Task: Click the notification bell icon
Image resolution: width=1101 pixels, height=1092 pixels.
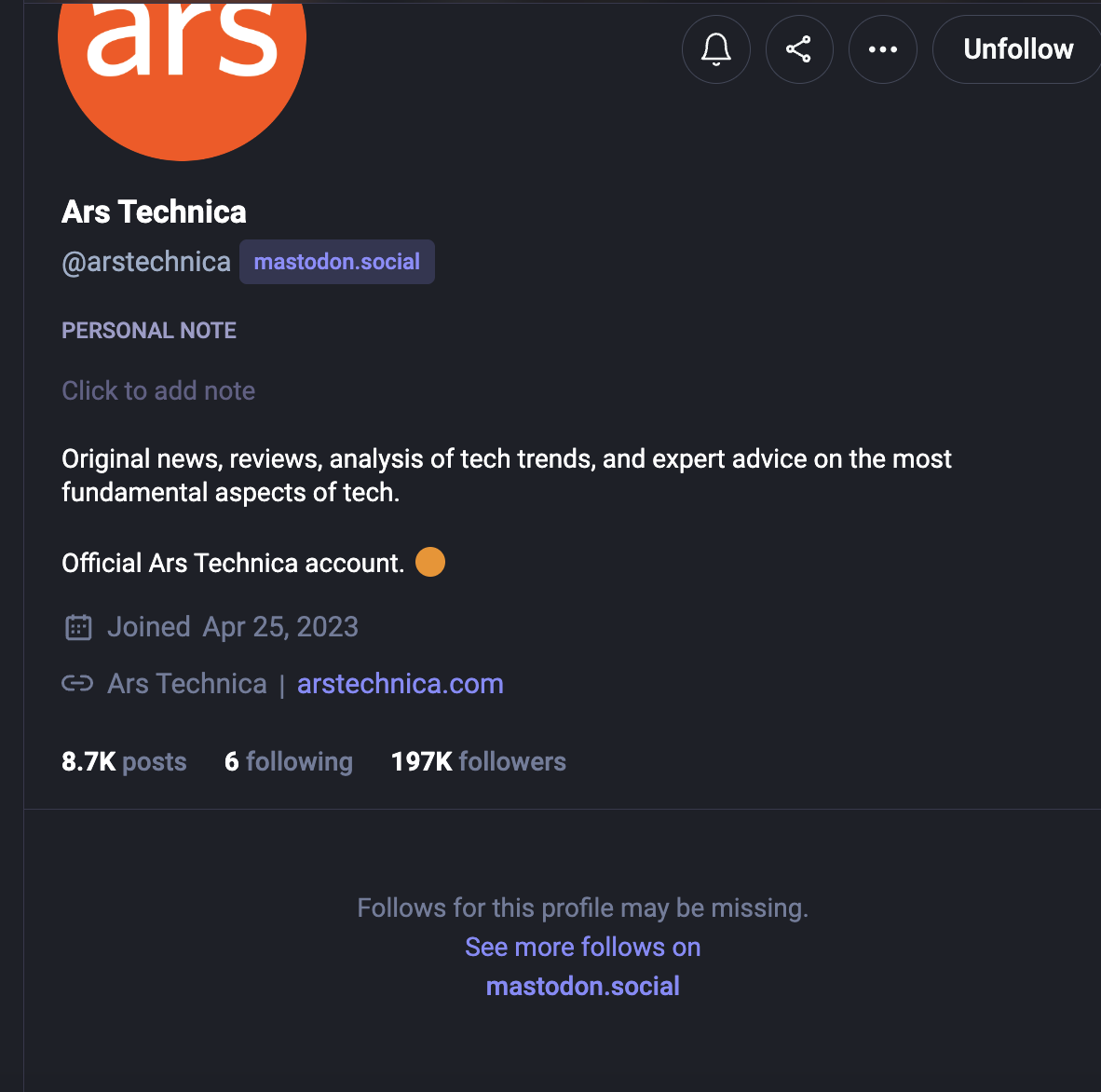Action: [x=715, y=49]
